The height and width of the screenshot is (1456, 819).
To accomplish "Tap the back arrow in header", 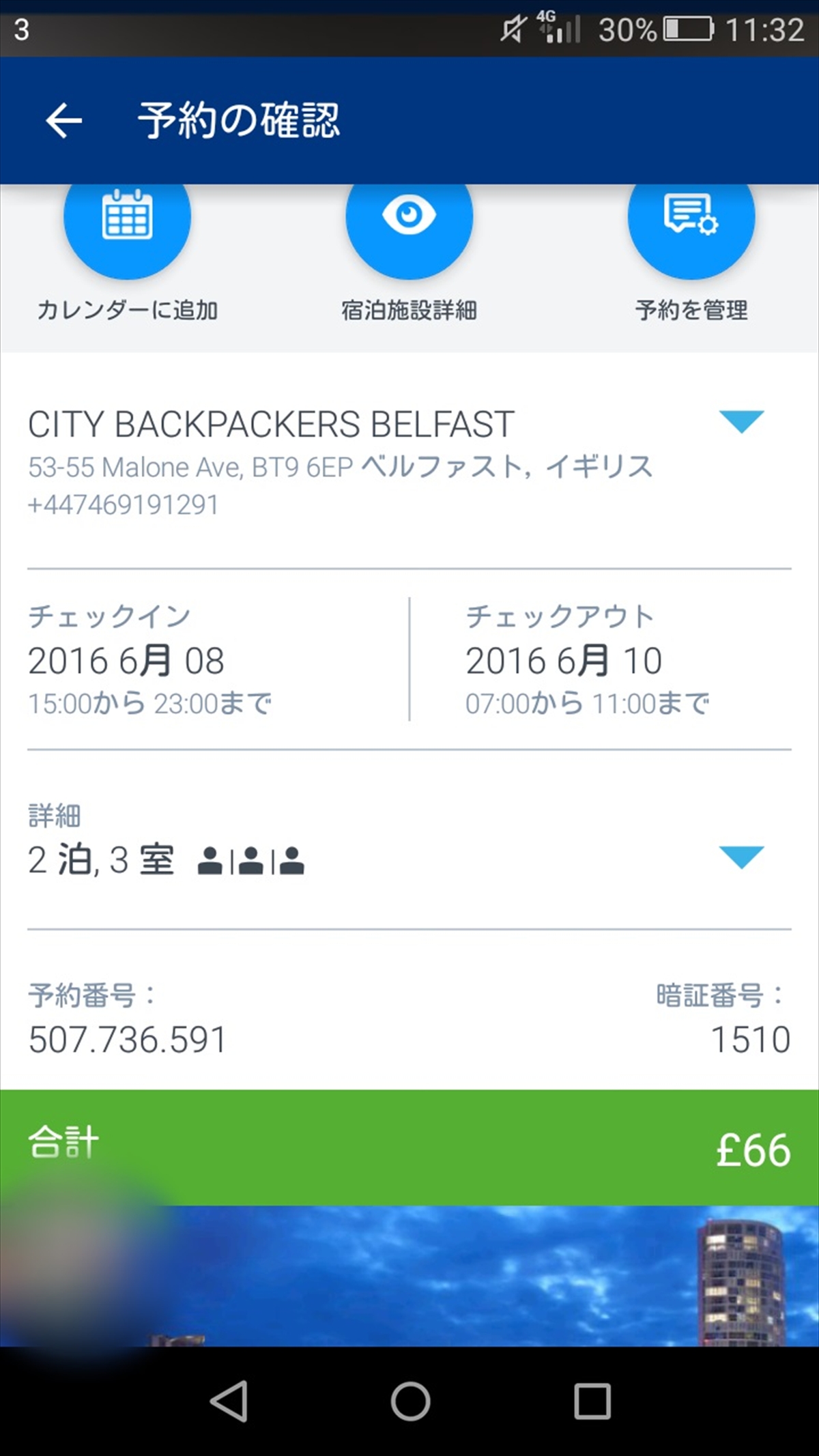I will [63, 121].
